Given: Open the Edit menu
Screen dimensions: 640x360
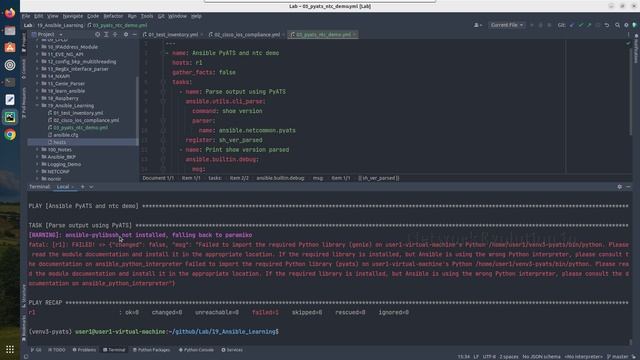Looking at the screenshot, I should (x=39, y=16).
